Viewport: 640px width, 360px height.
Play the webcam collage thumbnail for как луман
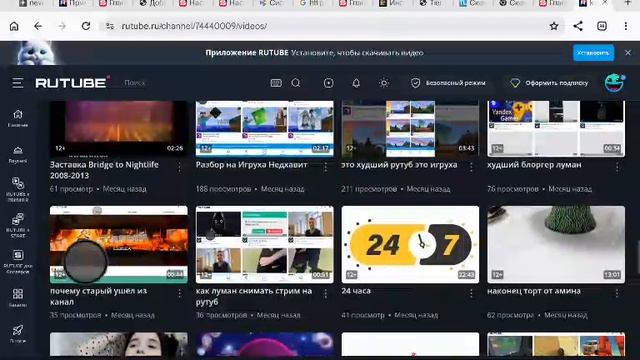(x=264, y=244)
